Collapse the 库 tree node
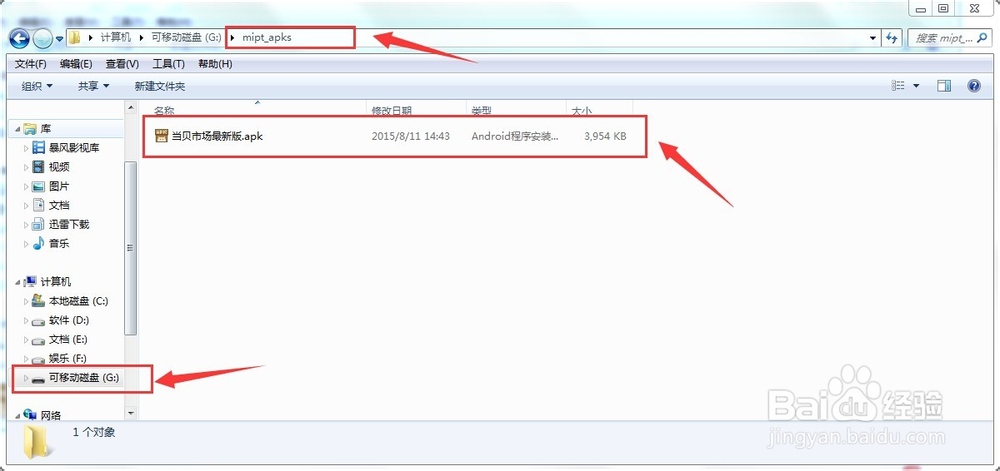 (18, 129)
